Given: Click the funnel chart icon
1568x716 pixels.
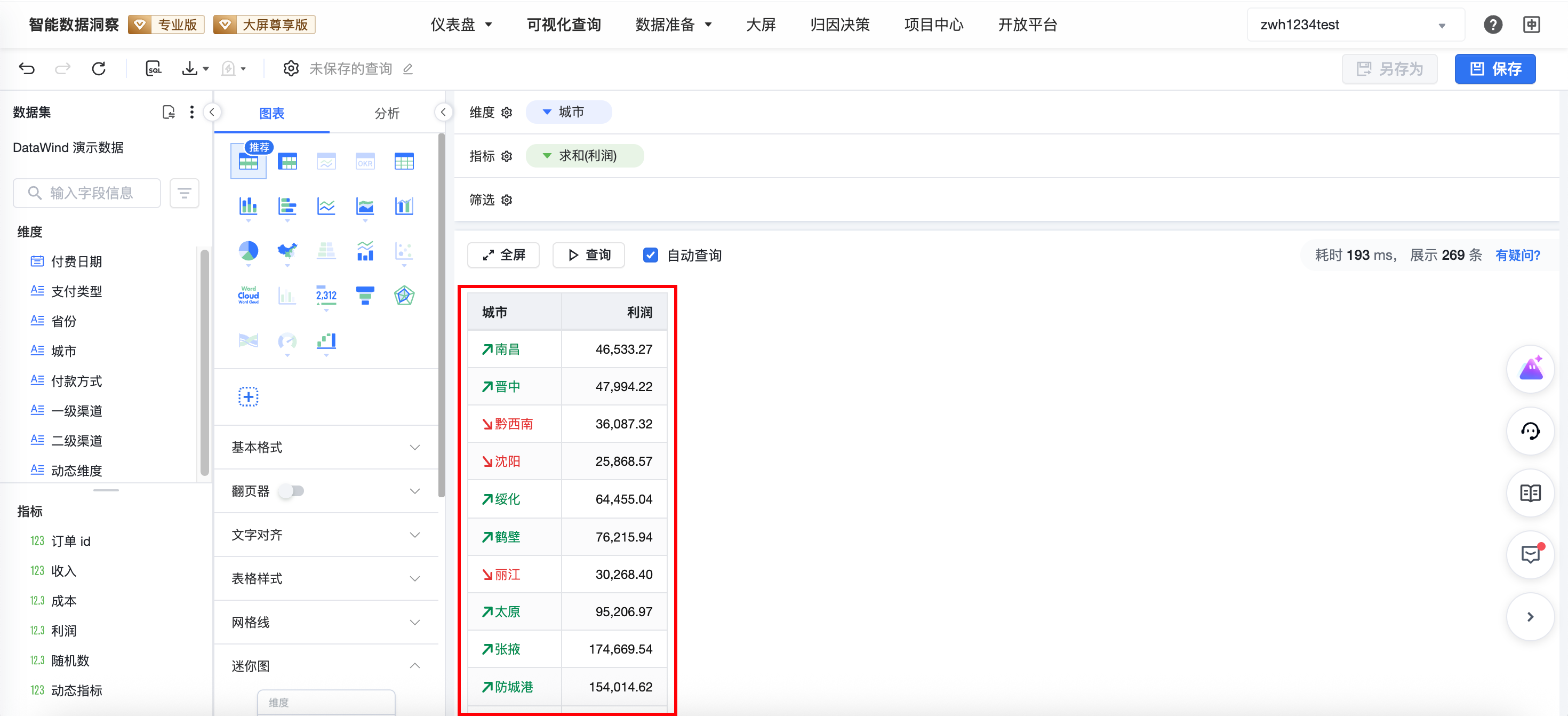Looking at the screenshot, I should click(365, 295).
